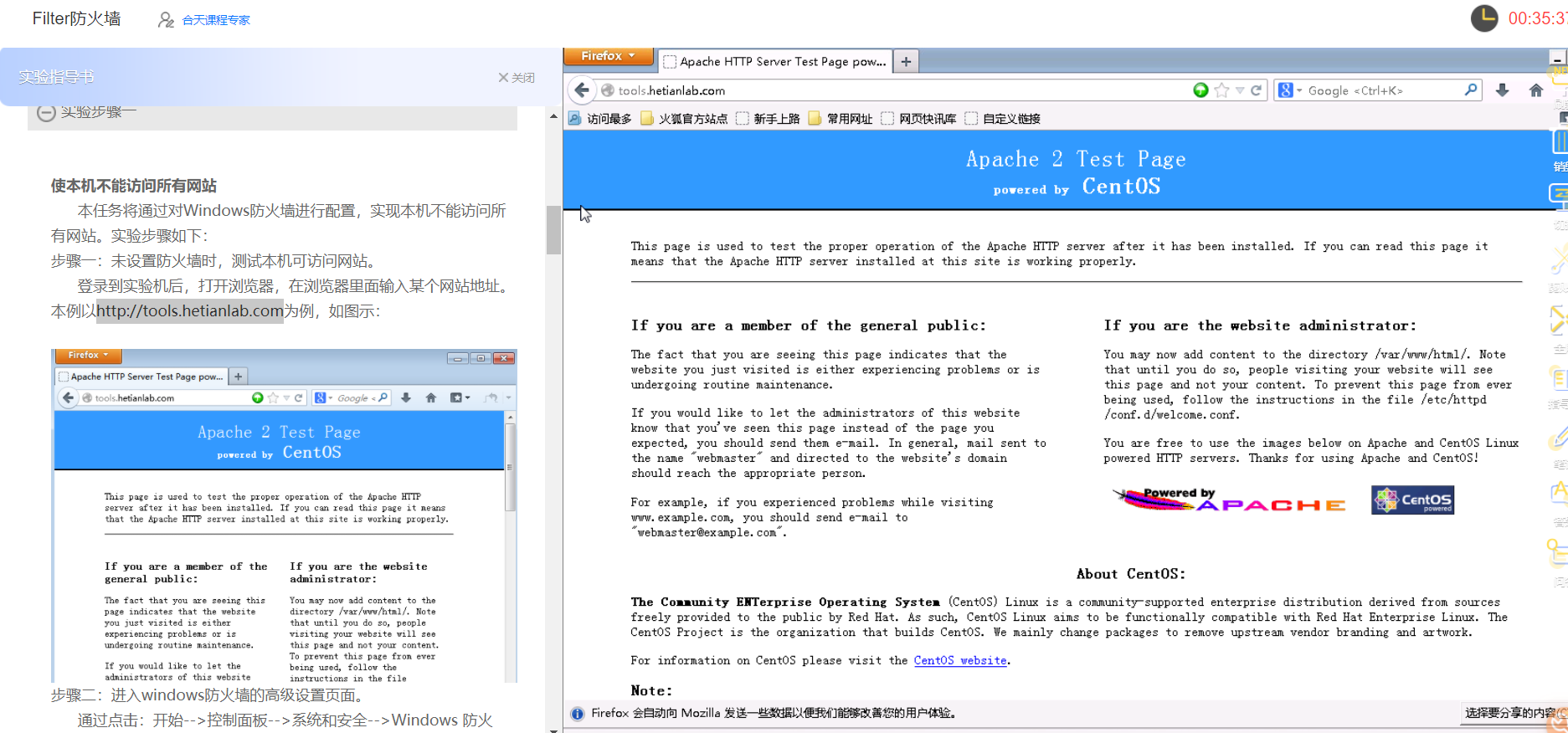Reload the page with the refresh icon
Viewport: 1568px width, 733px height.
(x=1256, y=90)
